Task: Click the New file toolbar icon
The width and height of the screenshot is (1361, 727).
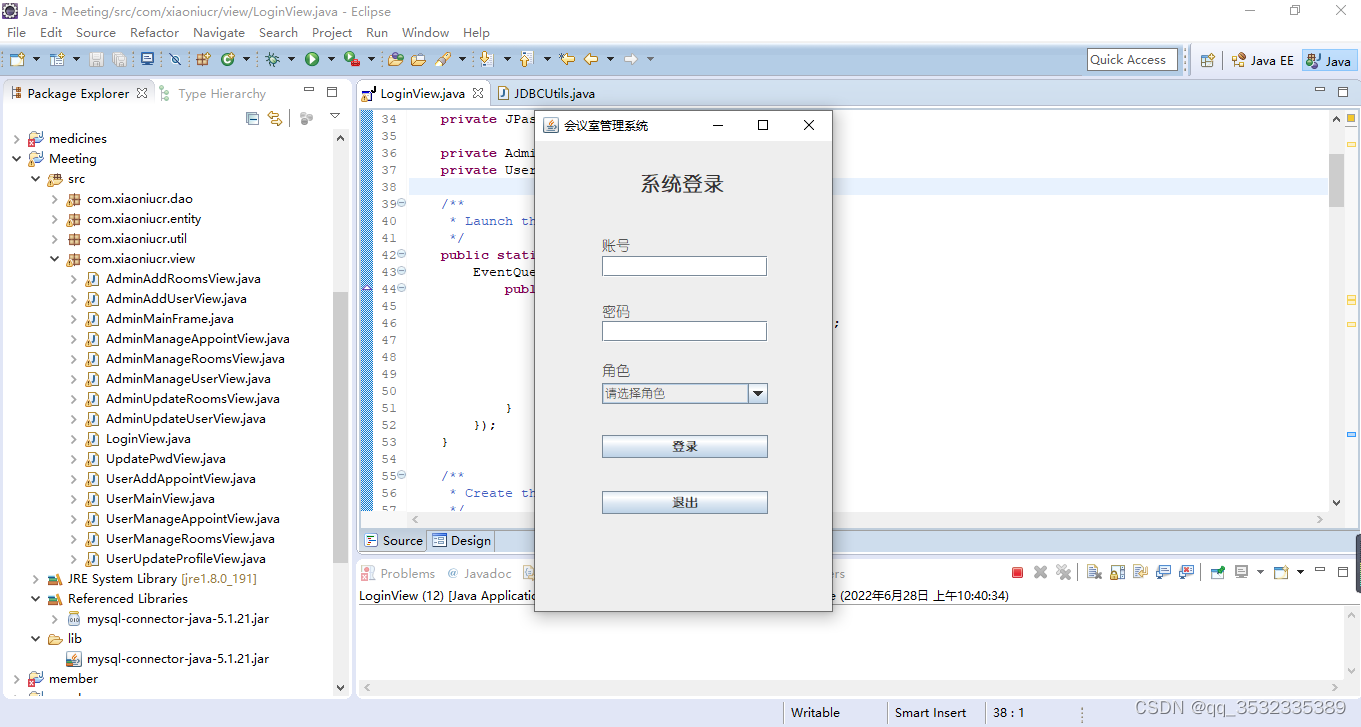Action: (x=17, y=60)
